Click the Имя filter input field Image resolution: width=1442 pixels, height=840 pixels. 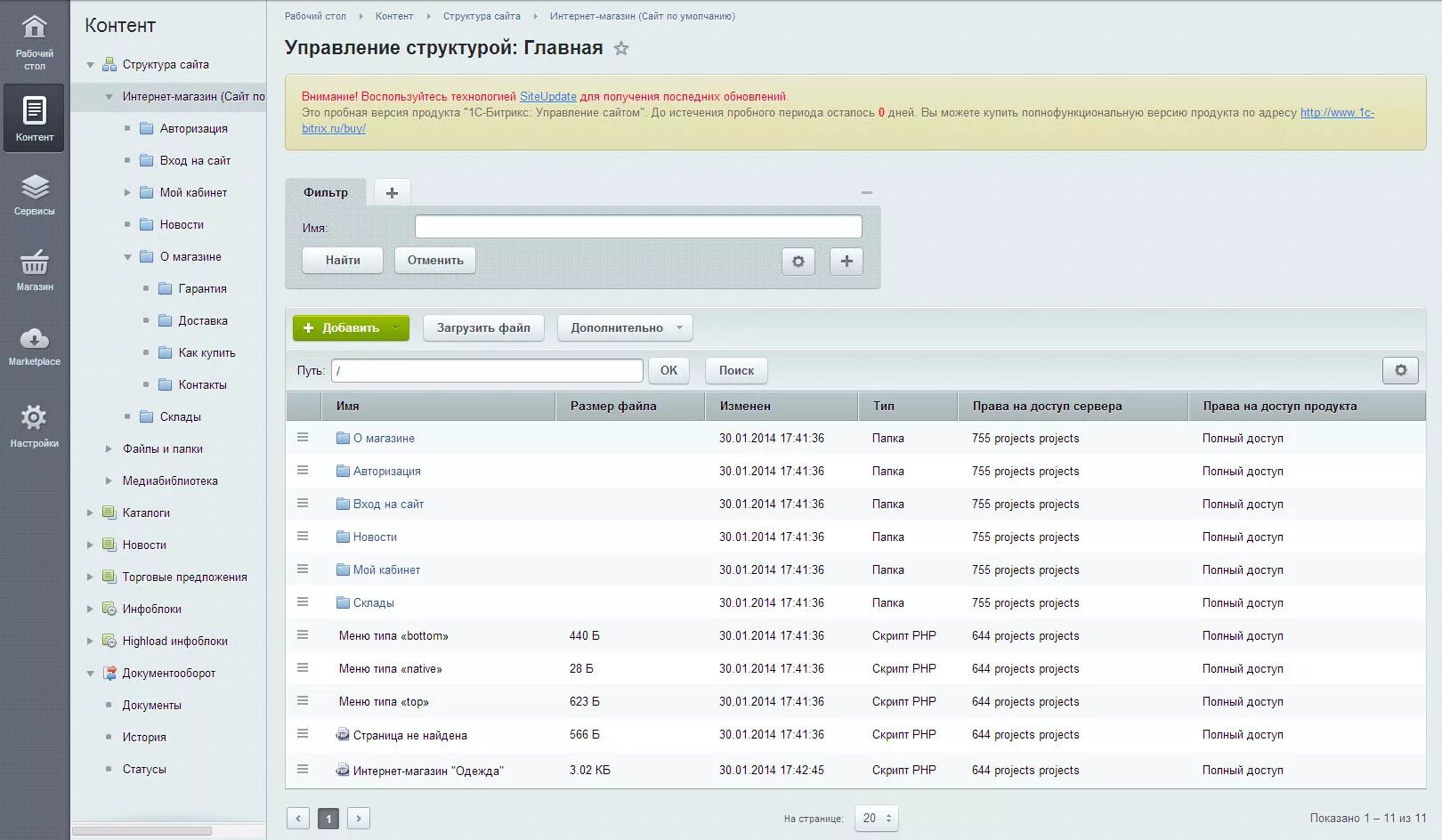(638, 227)
